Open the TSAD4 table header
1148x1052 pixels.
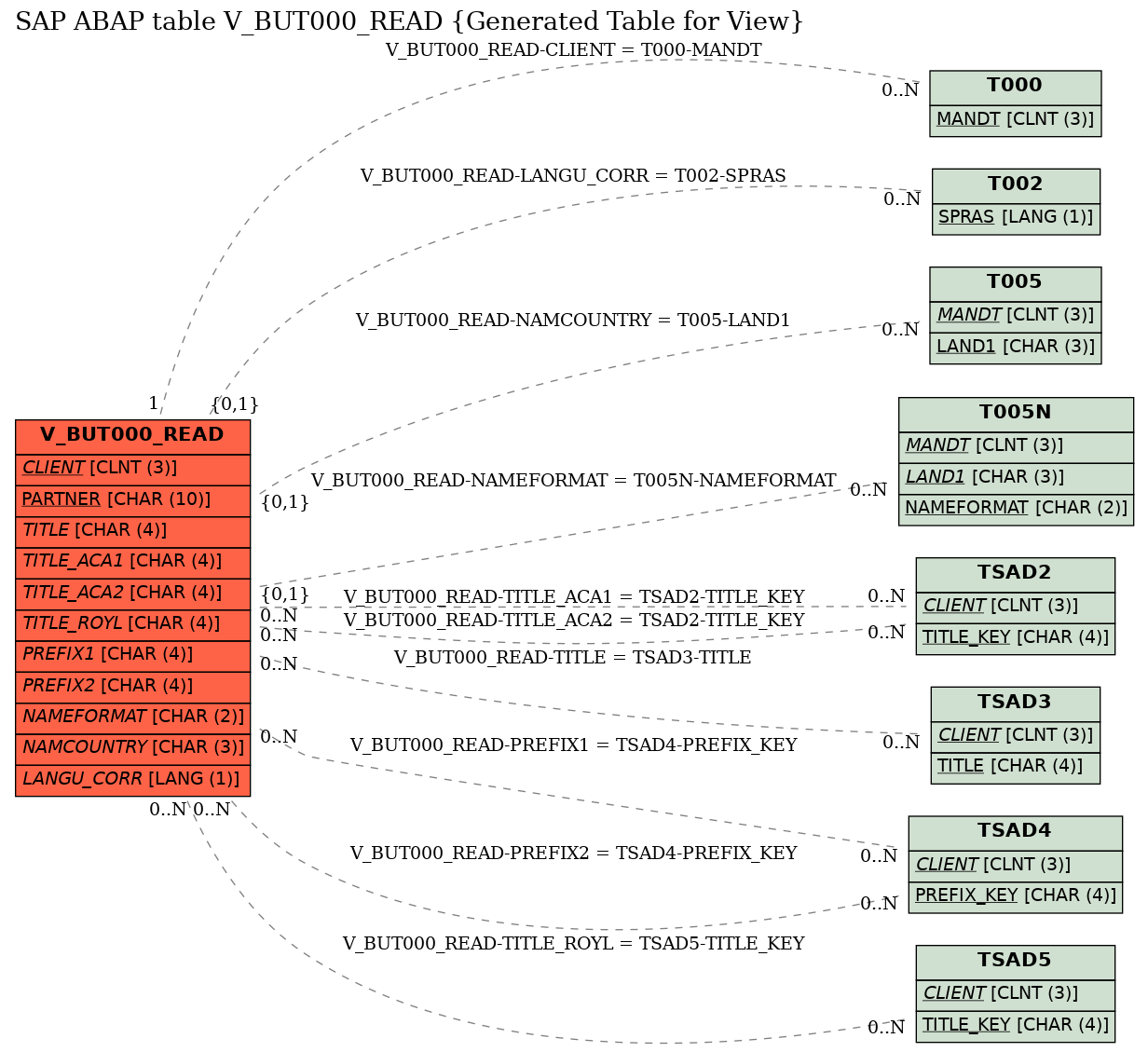click(1016, 832)
